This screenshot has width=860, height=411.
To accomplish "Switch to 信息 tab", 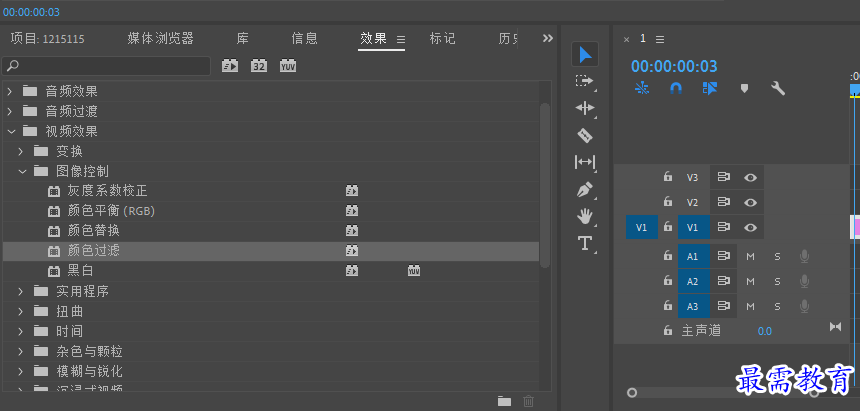I will (x=304, y=38).
